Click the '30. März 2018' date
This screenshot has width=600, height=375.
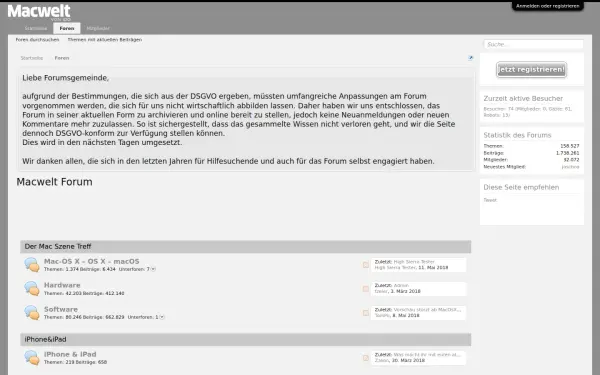click(407, 360)
